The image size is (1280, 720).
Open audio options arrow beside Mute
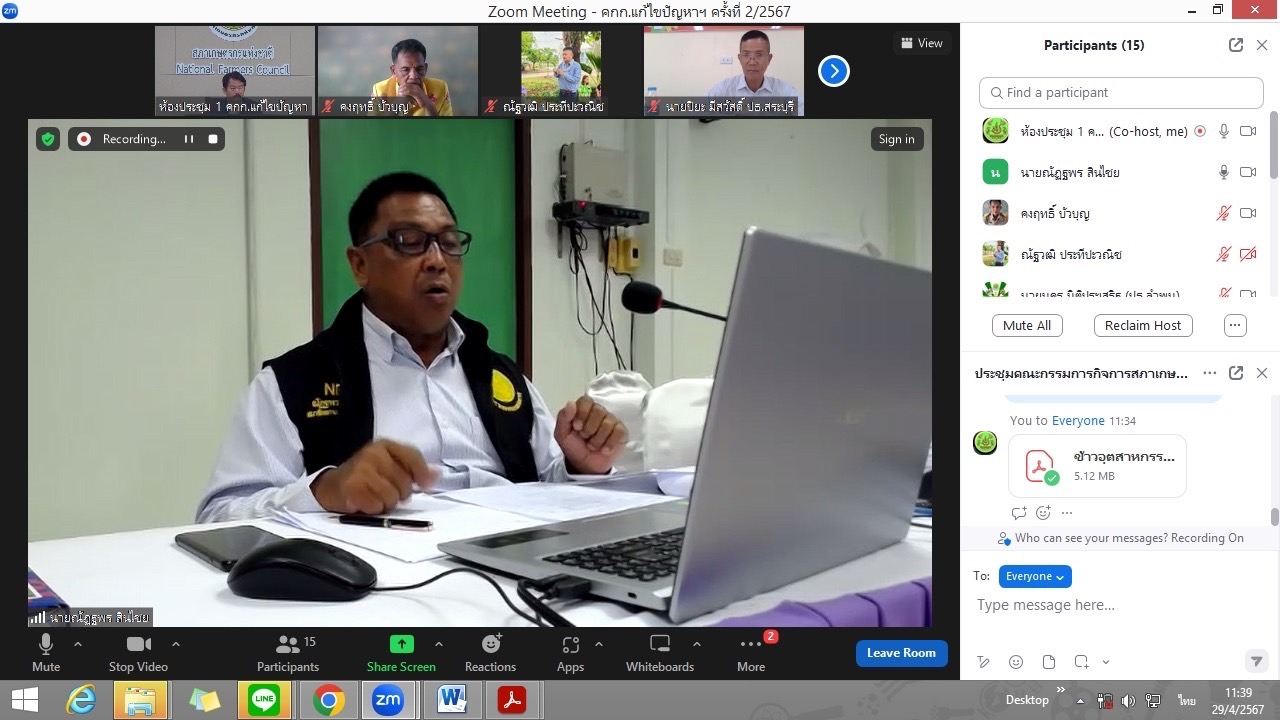(78, 644)
